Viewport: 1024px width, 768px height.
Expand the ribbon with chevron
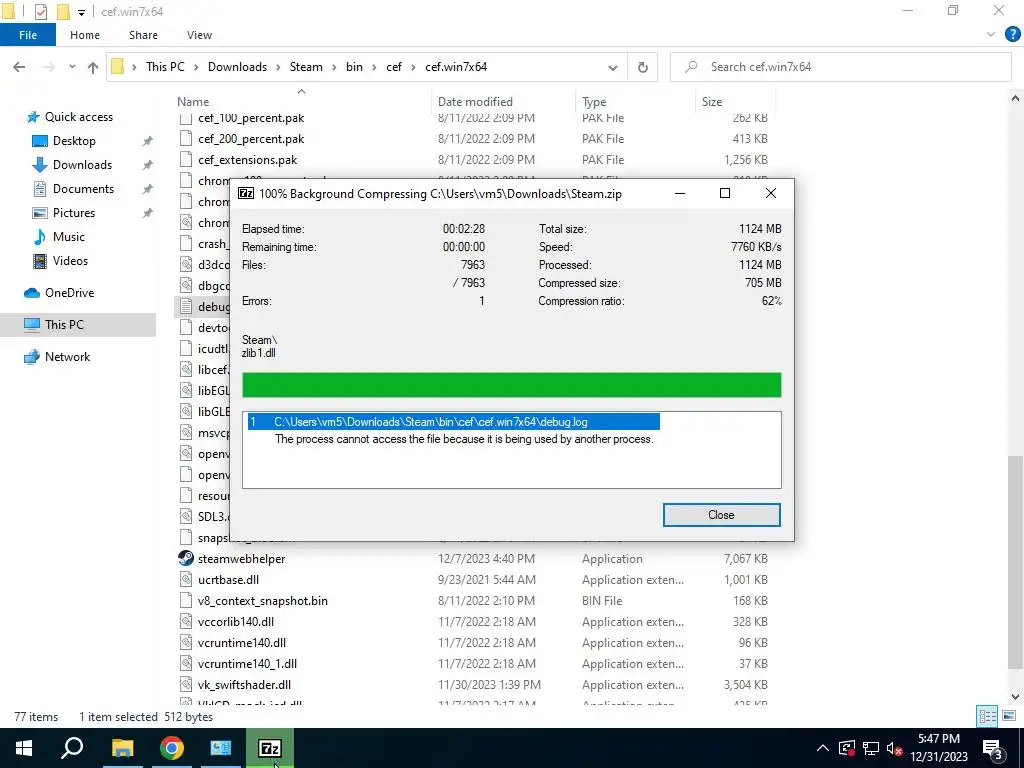pos(991,35)
